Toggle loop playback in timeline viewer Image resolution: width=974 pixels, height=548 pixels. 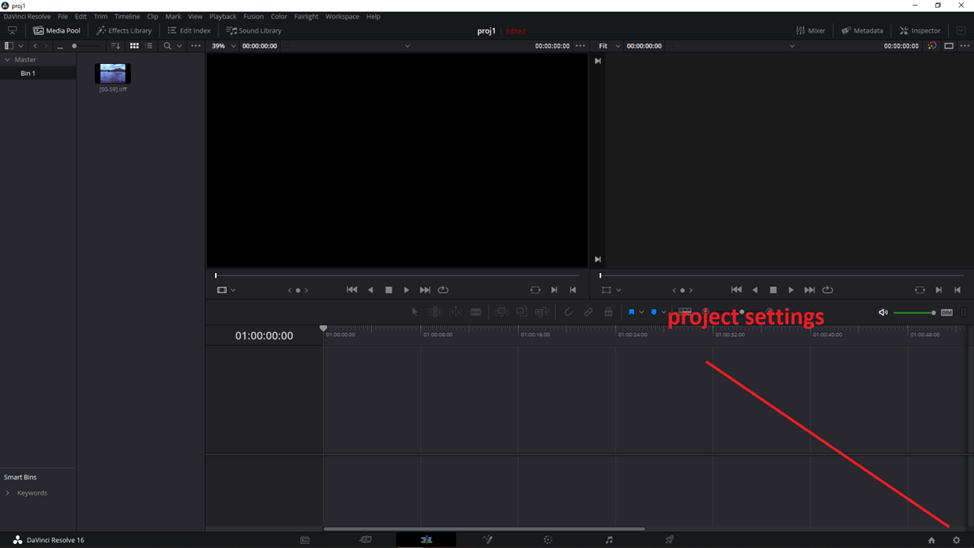[827, 290]
